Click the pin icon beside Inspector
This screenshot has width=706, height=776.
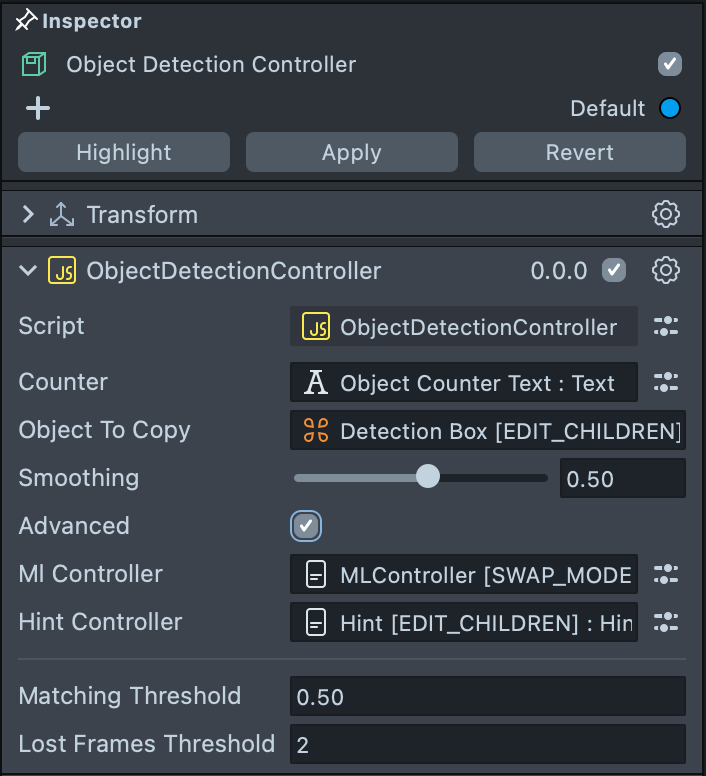[27, 20]
